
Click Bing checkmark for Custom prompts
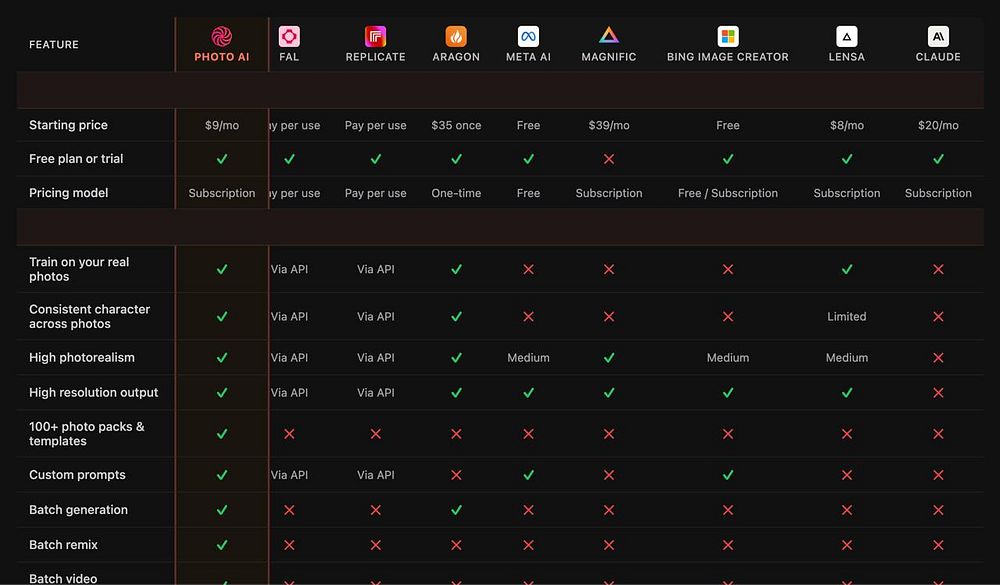[x=728, y=475]
